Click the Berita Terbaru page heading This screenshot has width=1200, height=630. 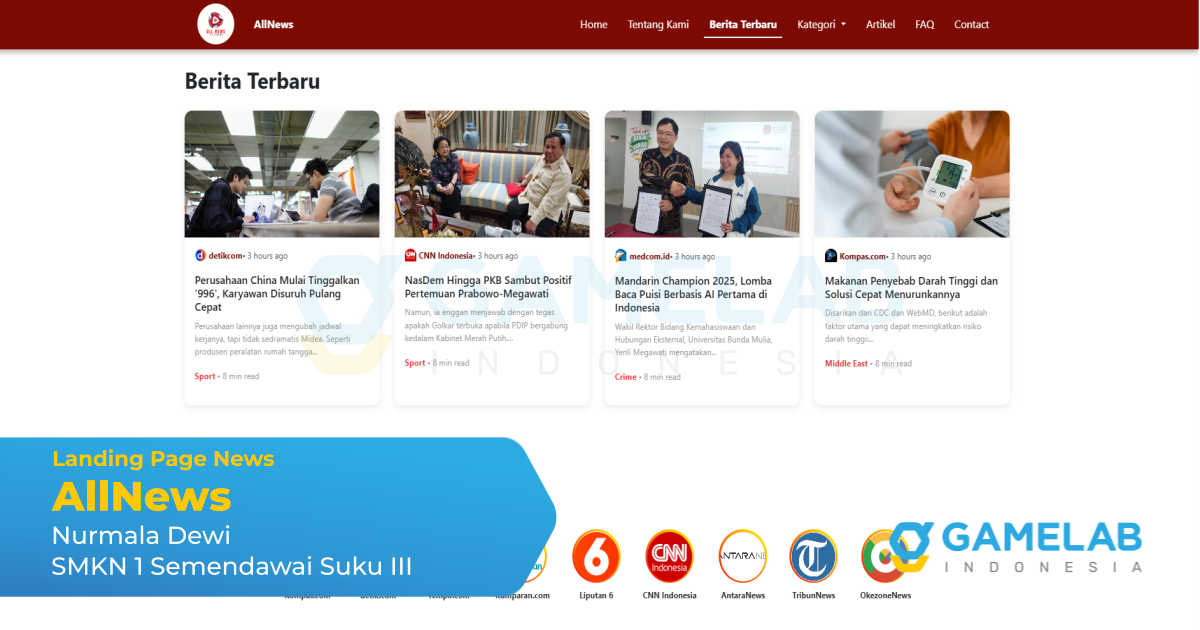tap(253, 81)
